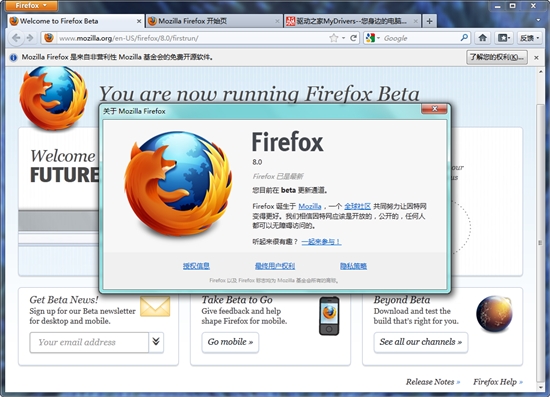Open the 反馈 feedback dropdown button
The height and width of the screenshot is (397, 550).
(529, 38)
